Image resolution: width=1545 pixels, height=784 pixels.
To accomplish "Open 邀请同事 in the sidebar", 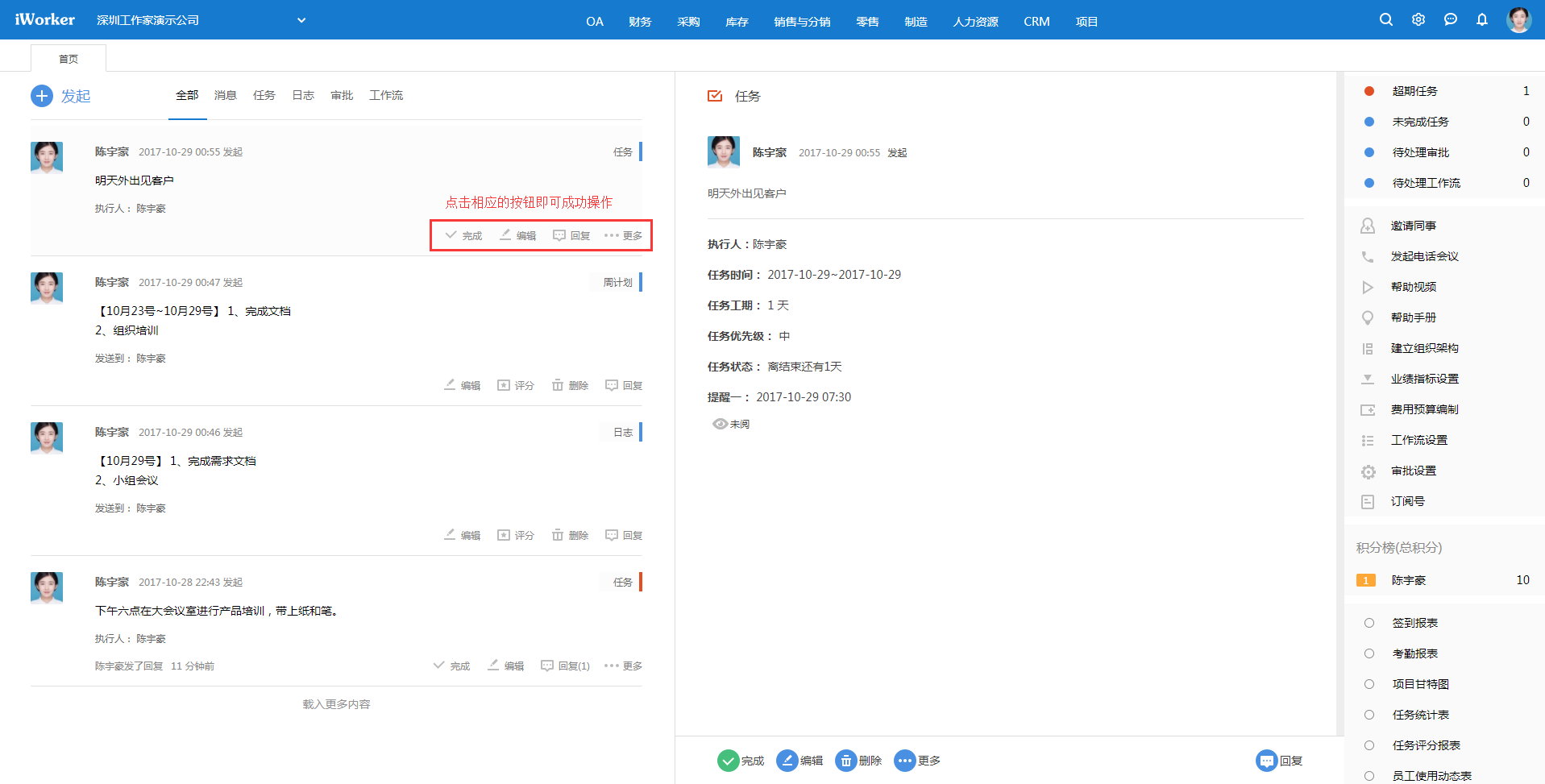I will 1413,226.
